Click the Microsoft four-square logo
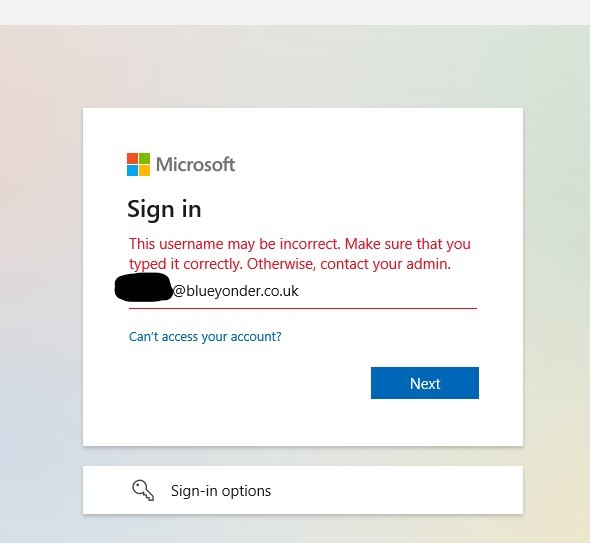Viewport: 590px width, 543px height. [x=138, y=164]
